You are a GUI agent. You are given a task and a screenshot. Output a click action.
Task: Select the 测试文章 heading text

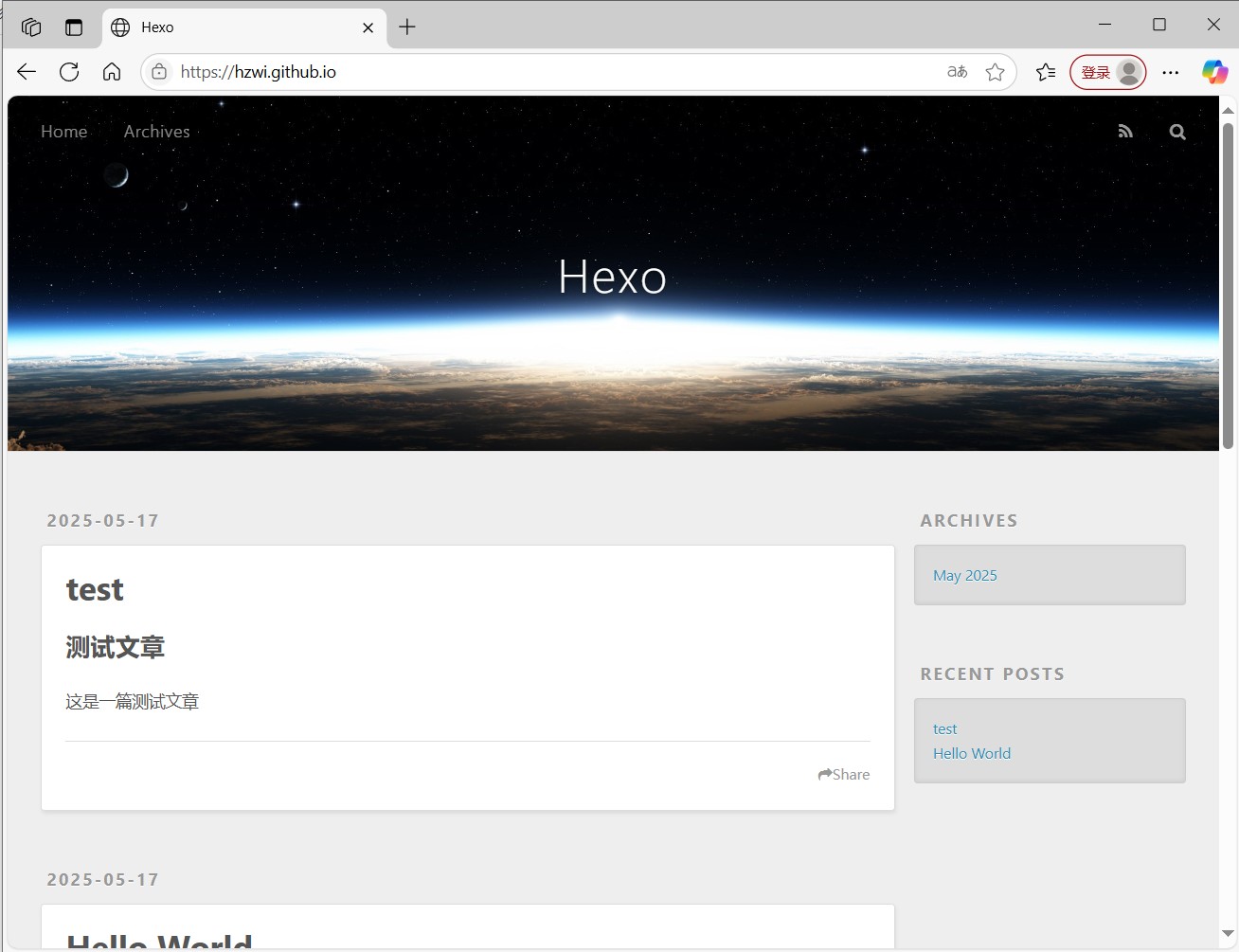(116, 647)
